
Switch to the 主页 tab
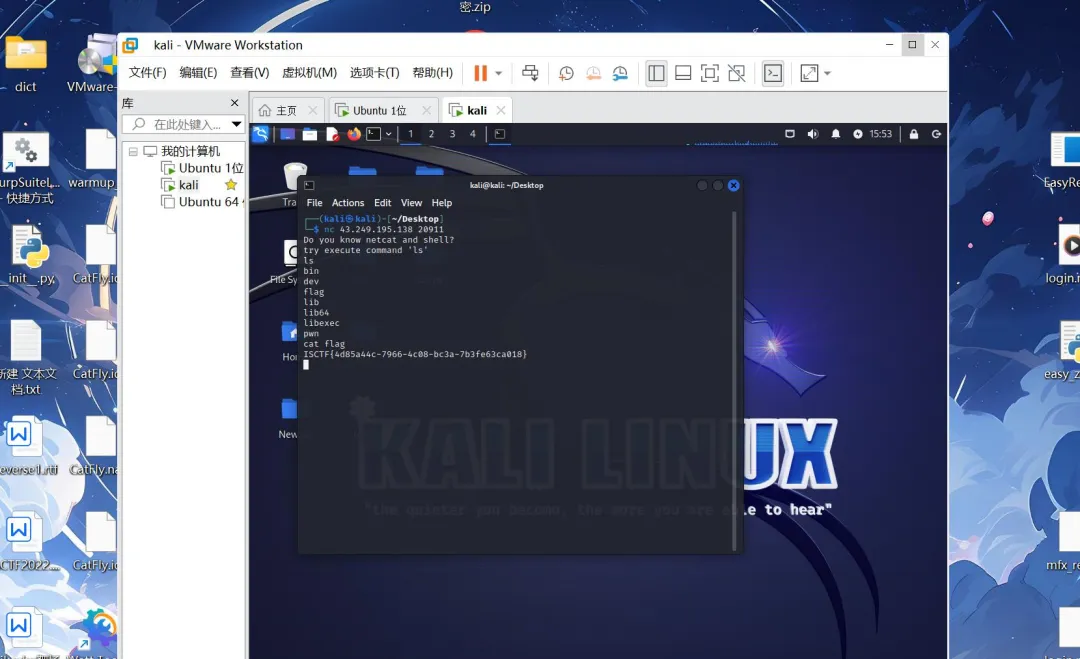[286, 110]
